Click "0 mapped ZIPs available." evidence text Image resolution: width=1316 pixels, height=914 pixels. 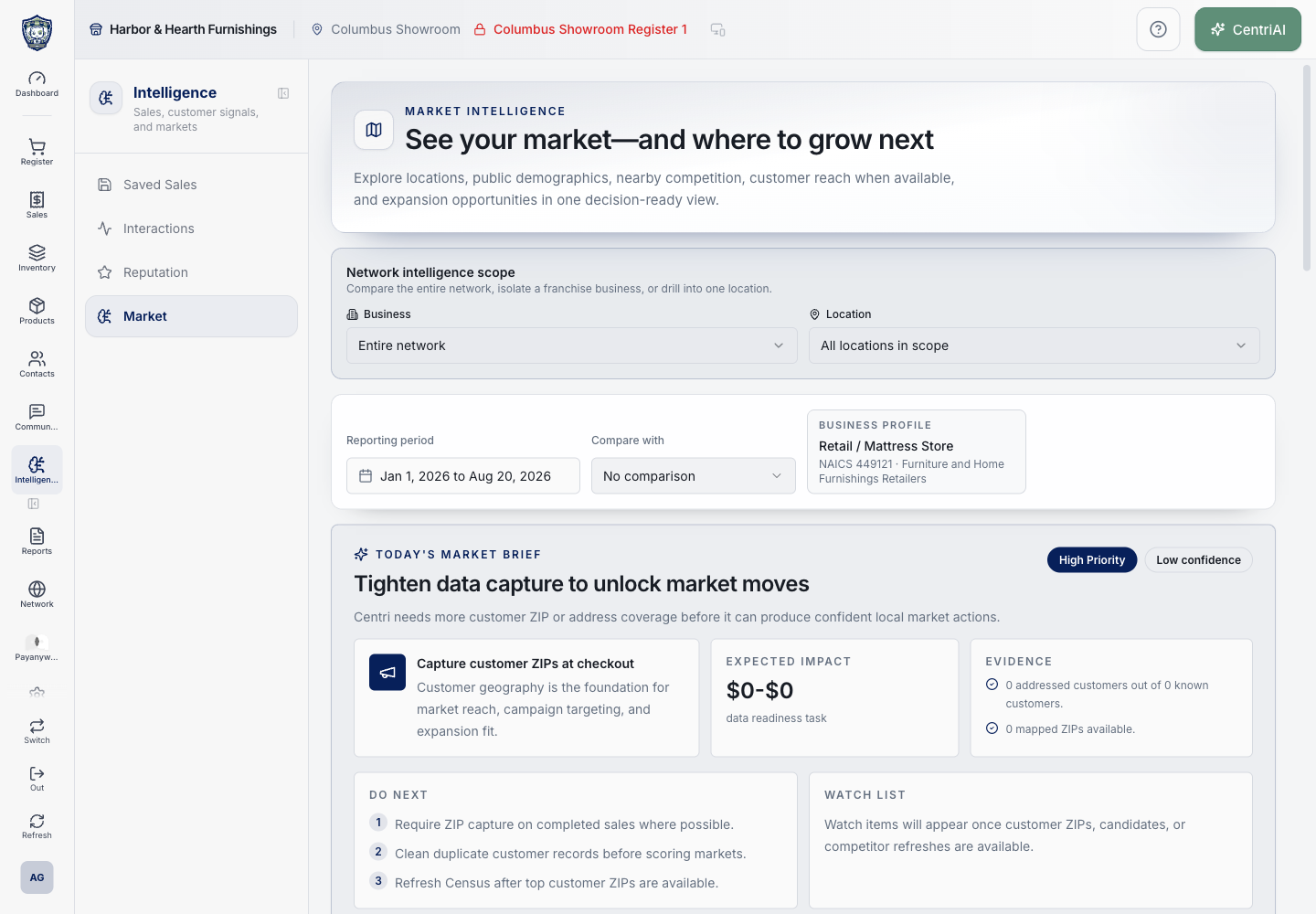point(1070,729)
